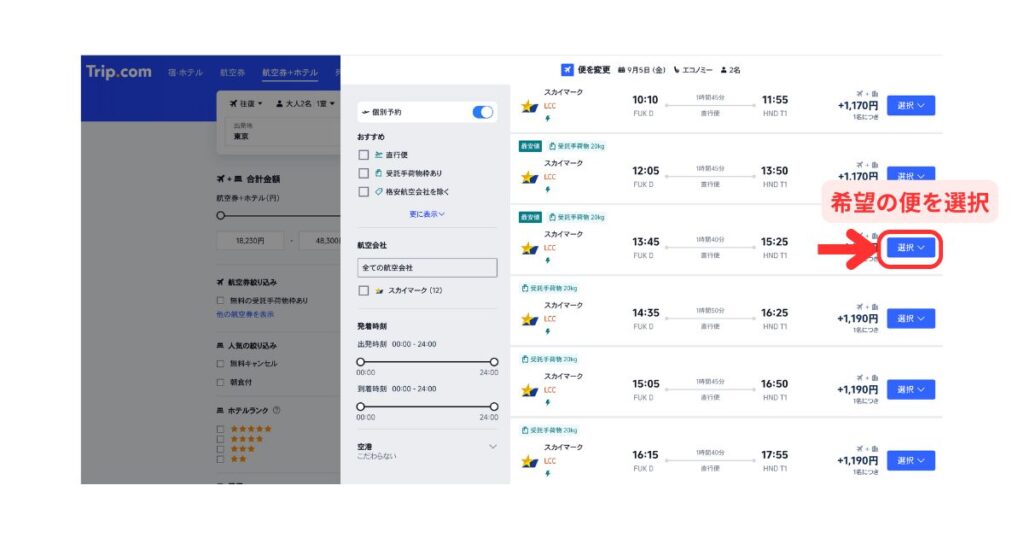Switch to the 宿·ホテル tab

185,72
